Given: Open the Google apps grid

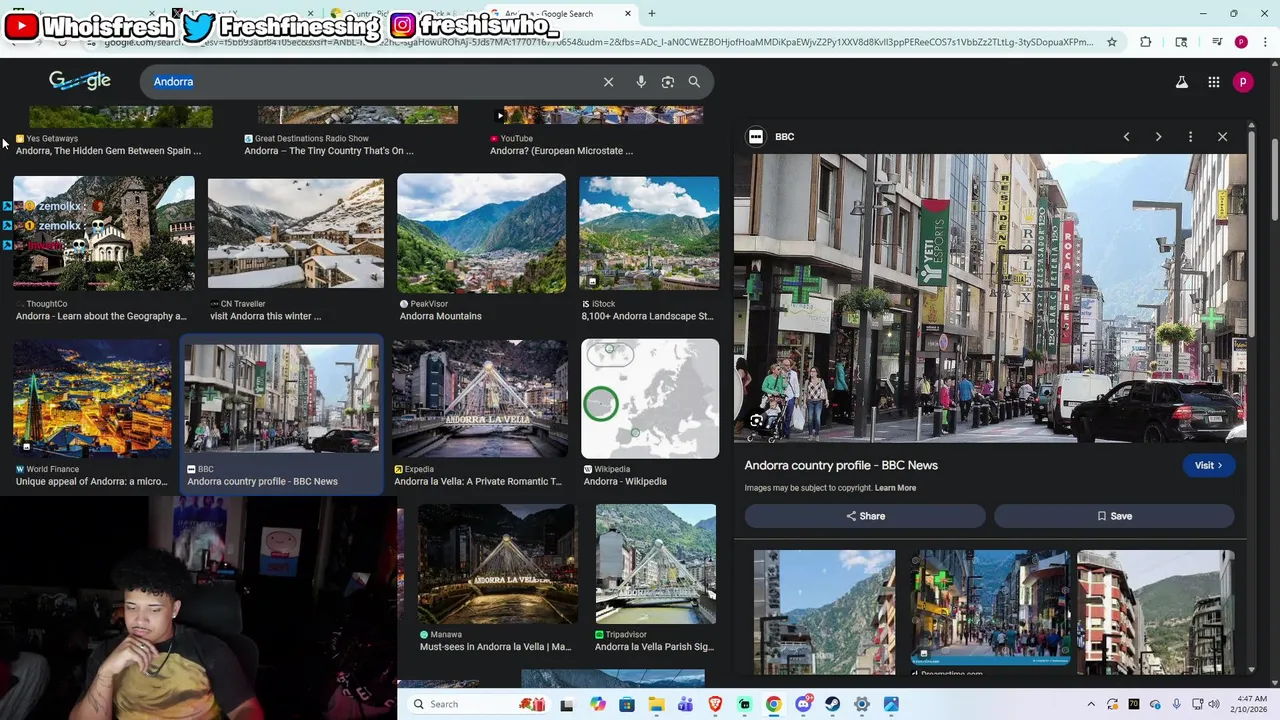Looking at the screenshot, I should [1214, 82].
